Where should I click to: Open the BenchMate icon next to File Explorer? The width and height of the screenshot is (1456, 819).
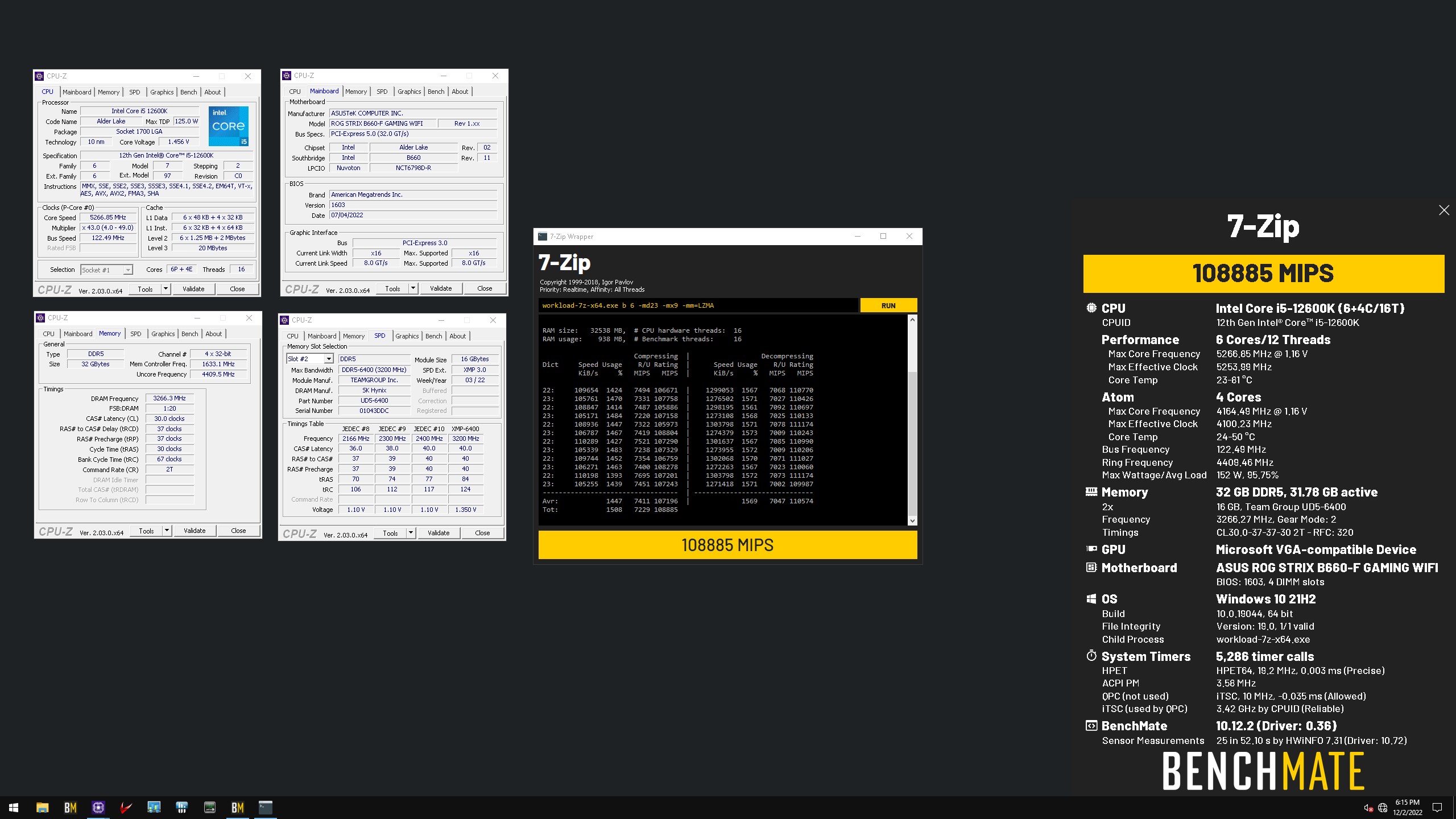(x=70, y=807)
